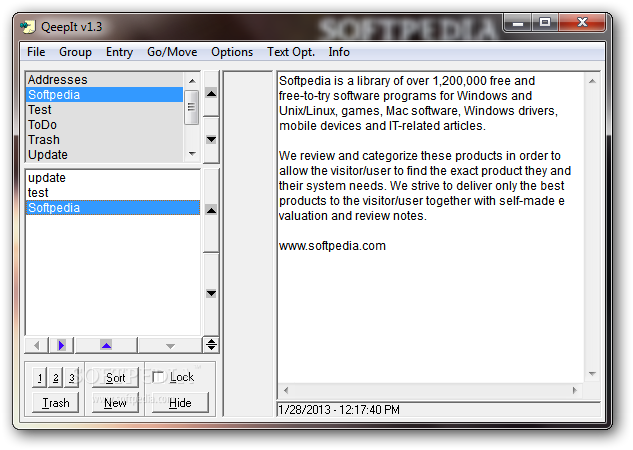Select the Addresses group
Screen dimensions: 633x450
tap(105, 80)
